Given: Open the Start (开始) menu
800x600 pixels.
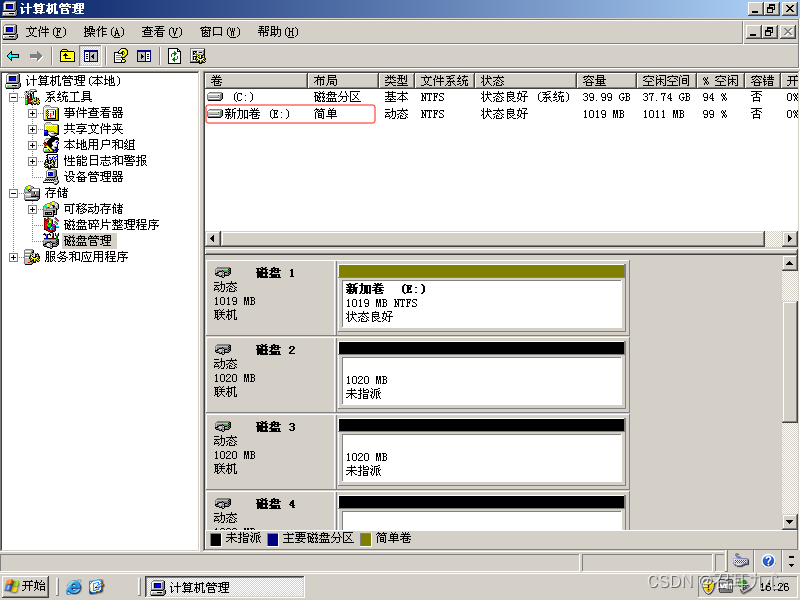Looking at the screenshot, I should [26, 586].
